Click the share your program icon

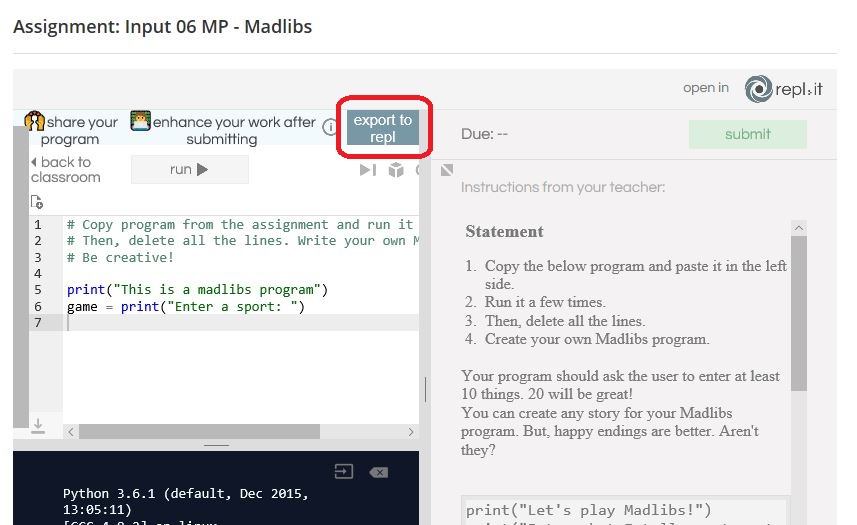pos(34,122)
